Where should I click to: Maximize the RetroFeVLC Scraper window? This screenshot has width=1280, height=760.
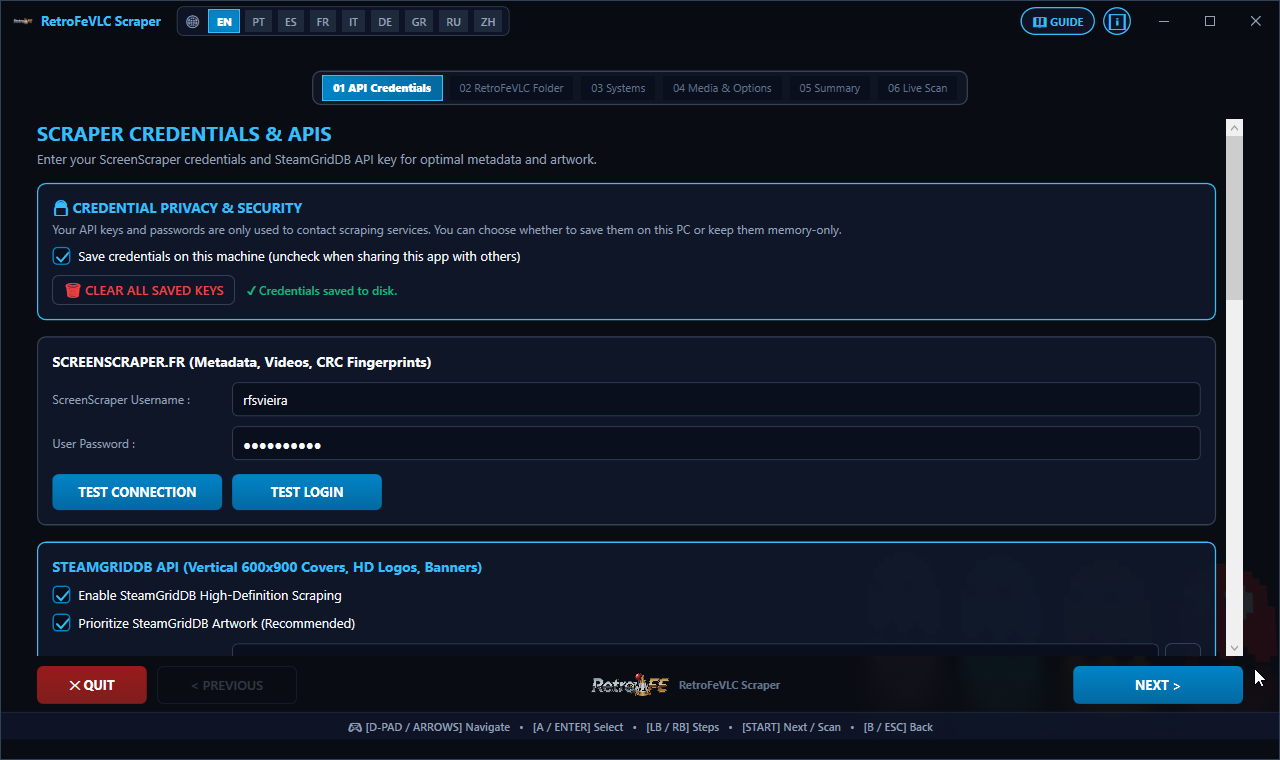1210,21
